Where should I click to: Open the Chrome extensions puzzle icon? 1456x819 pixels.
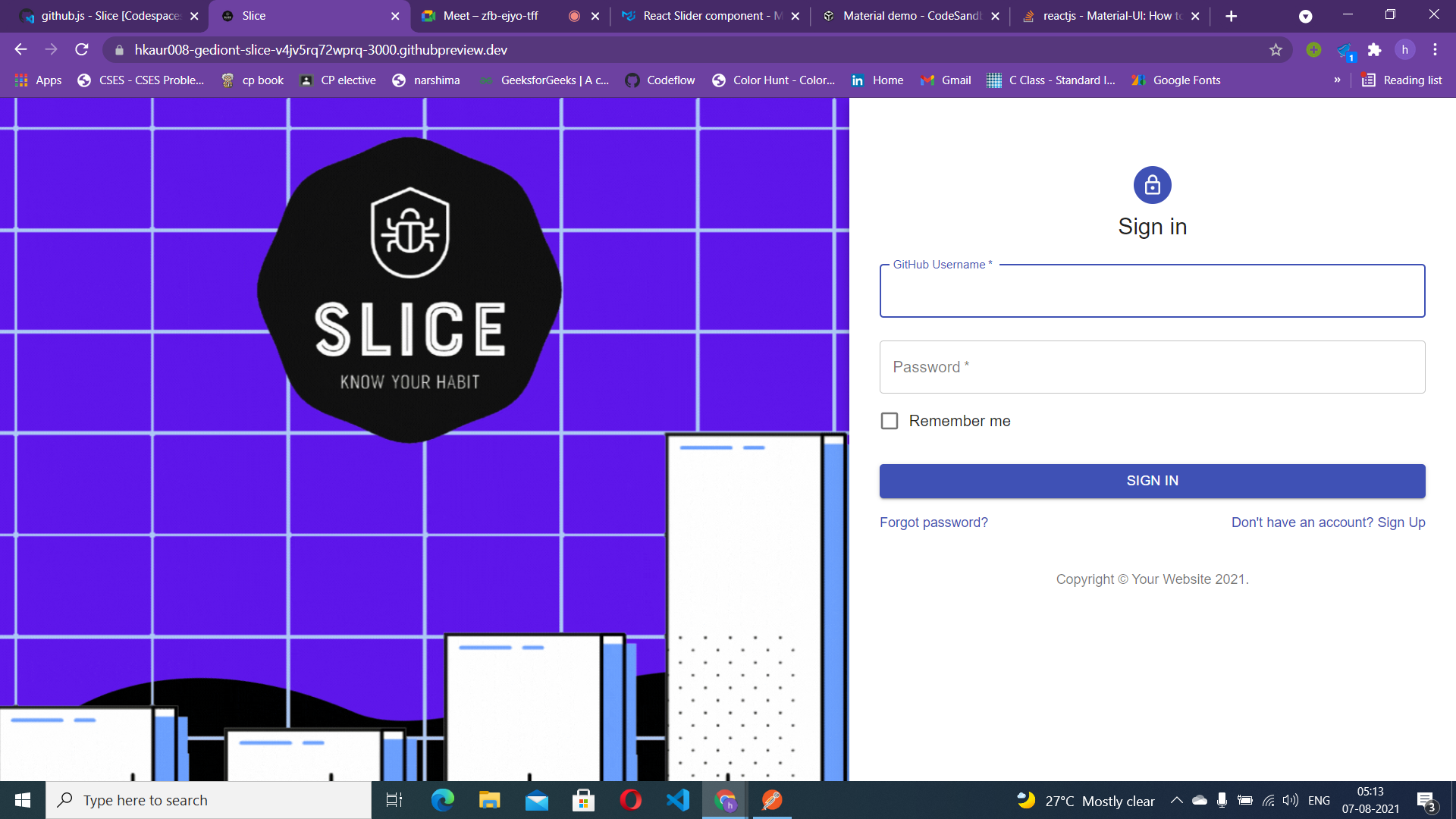pyautogui.click(x=1374, y=50)
